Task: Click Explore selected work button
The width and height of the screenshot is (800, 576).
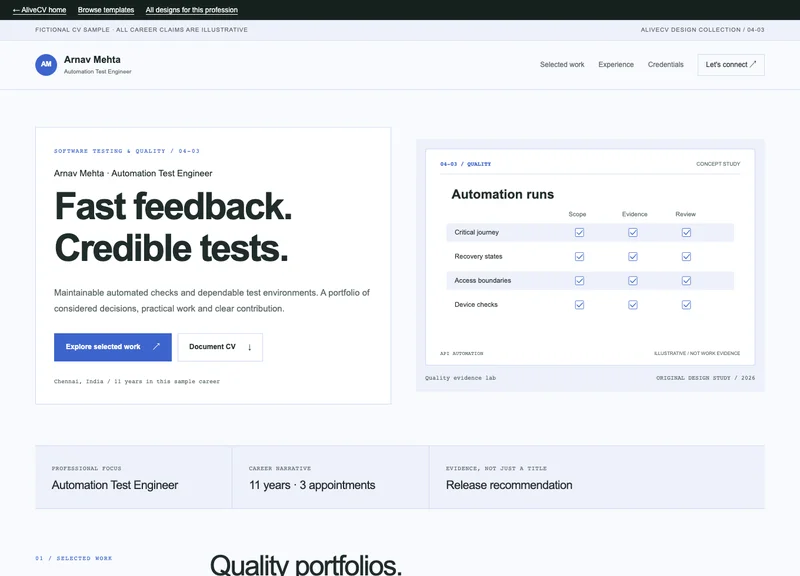Action: [x=113, y=347]
